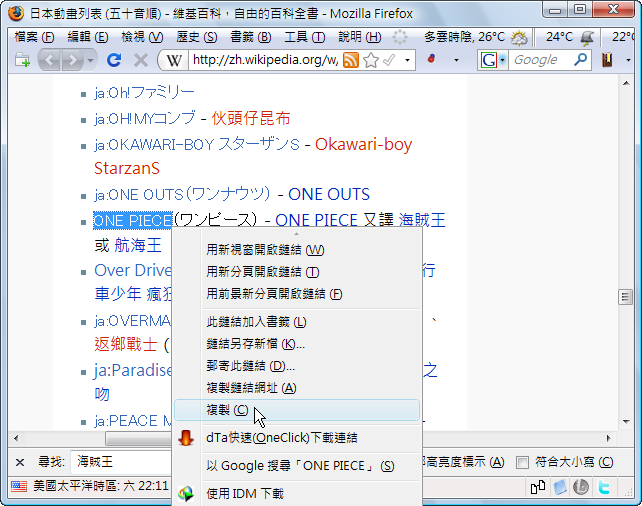Click the IDM globe icon in menu
Screen dimensions: 642x506
(x=186, y=494)
